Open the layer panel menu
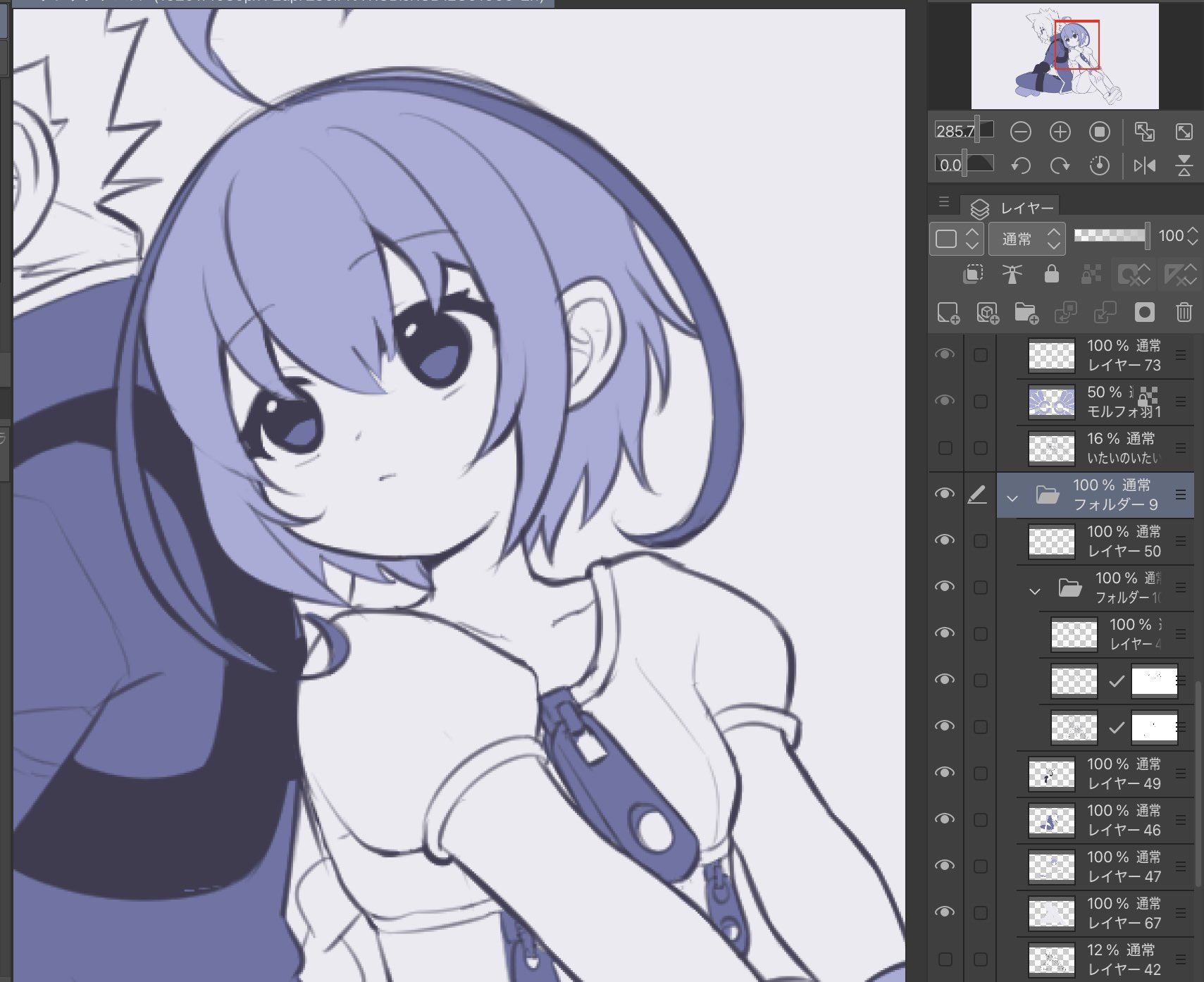The width and height of the screenshot is (1204, 982). [x=943, y=203]
